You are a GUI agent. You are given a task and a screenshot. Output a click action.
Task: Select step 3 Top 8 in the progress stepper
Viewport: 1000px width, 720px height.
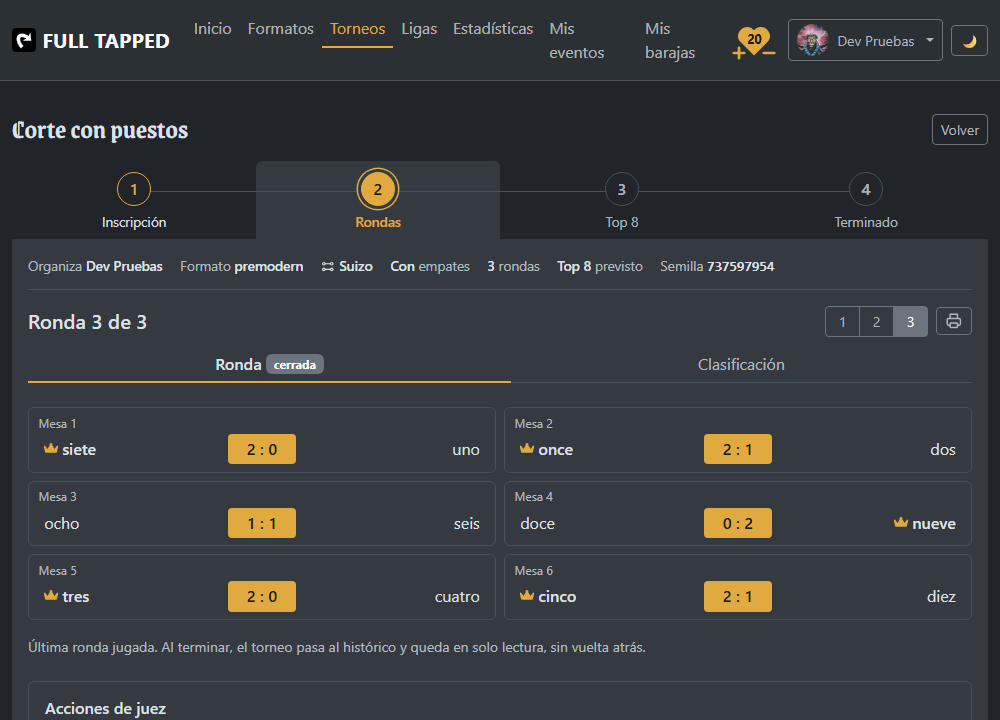point(622,200)
